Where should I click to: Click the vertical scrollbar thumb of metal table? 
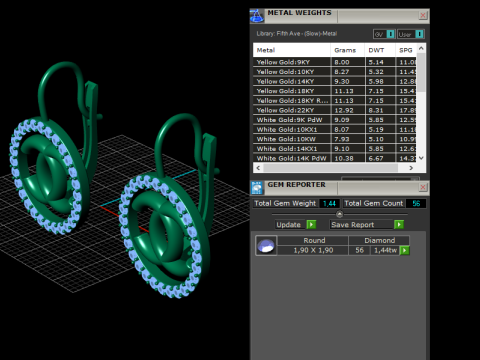click(421, 72)
